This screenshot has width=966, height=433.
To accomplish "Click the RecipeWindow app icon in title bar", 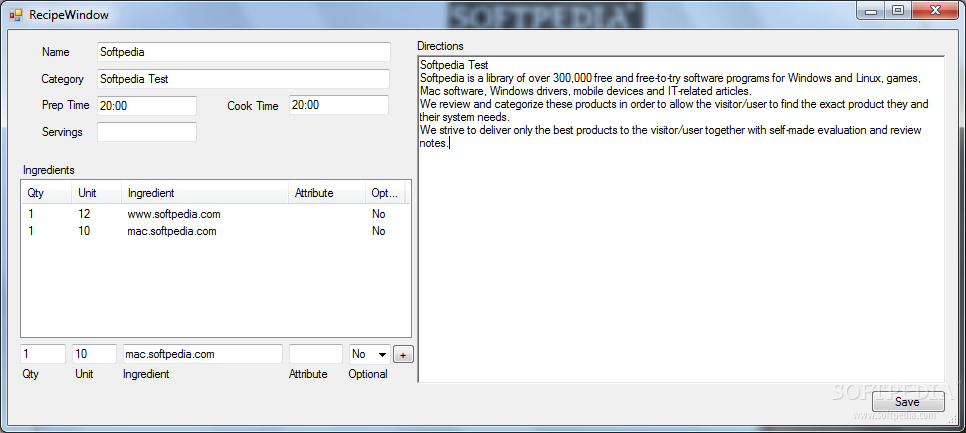I will 15,13.
